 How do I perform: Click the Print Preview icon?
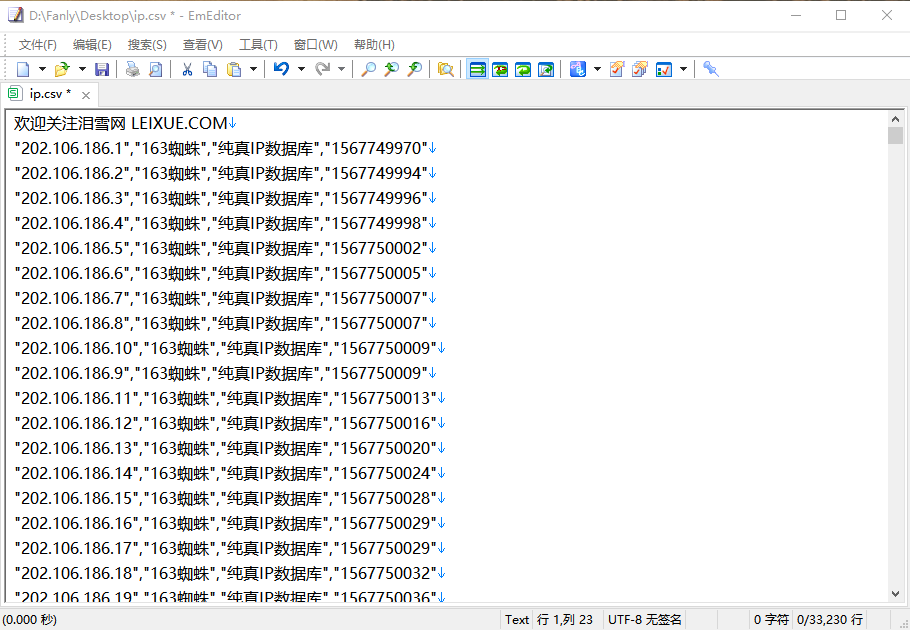154,69
